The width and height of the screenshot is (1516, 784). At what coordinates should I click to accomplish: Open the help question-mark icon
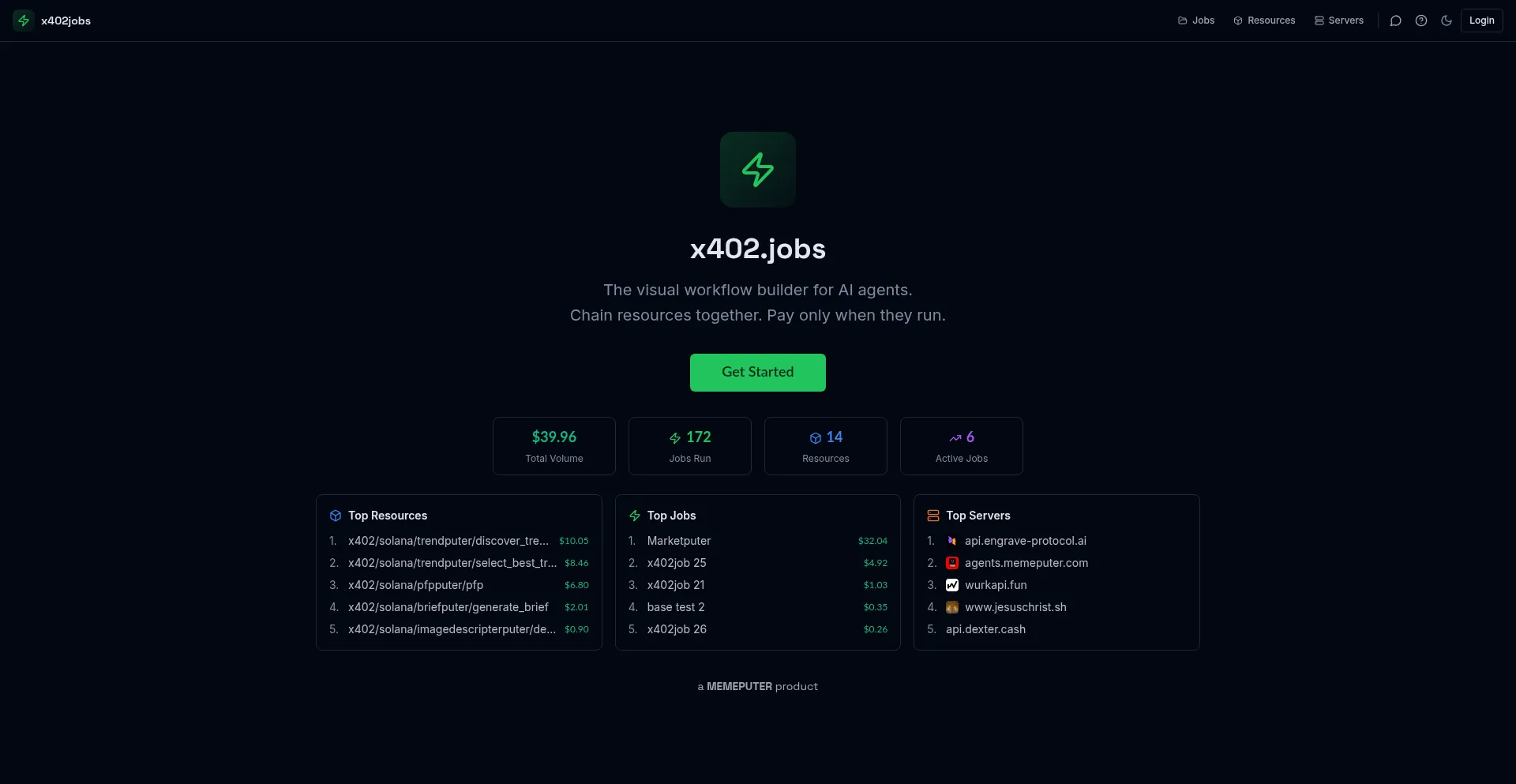[1421, 21]
